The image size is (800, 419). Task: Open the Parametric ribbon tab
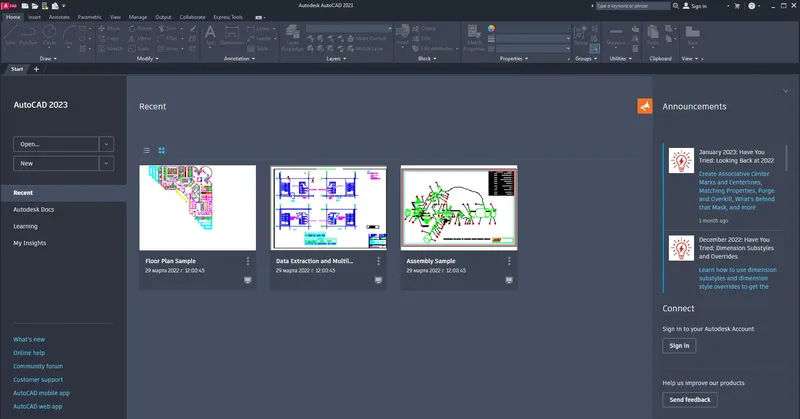coord(90,17)
